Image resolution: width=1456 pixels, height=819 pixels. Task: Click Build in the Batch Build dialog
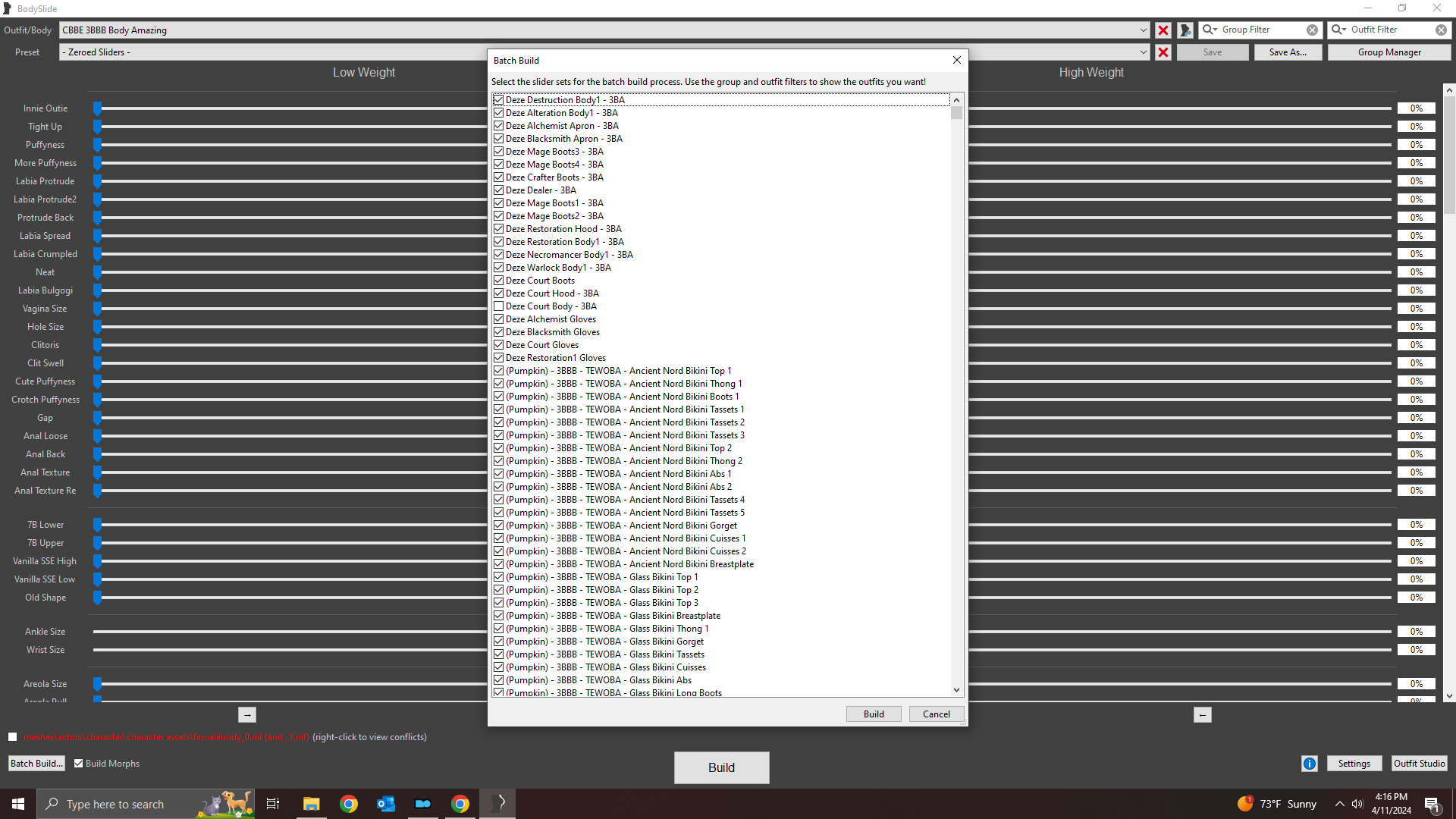pyautogui.click(x=874, y=714)
